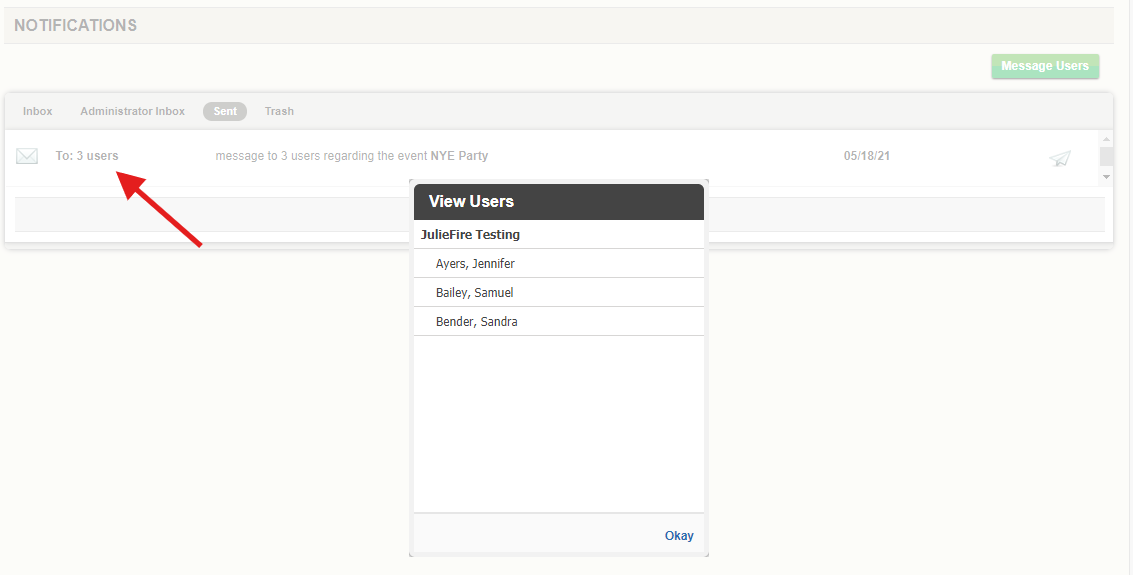Click the 'To: 3 users' recipient link
The width and height of the screenshot is (1133, 575).
(87, 155)
